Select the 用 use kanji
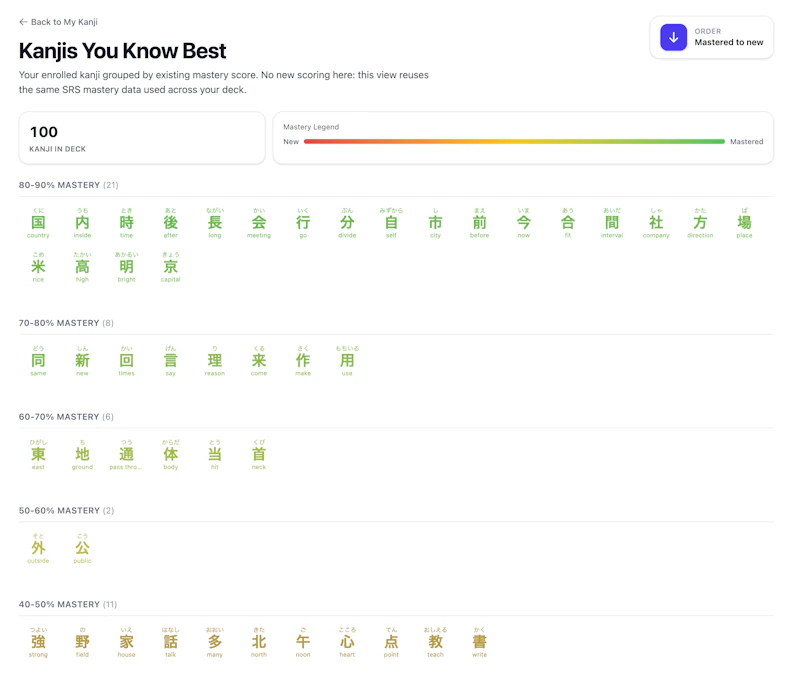This screenshot has width=800, height=680. [347, 361]
